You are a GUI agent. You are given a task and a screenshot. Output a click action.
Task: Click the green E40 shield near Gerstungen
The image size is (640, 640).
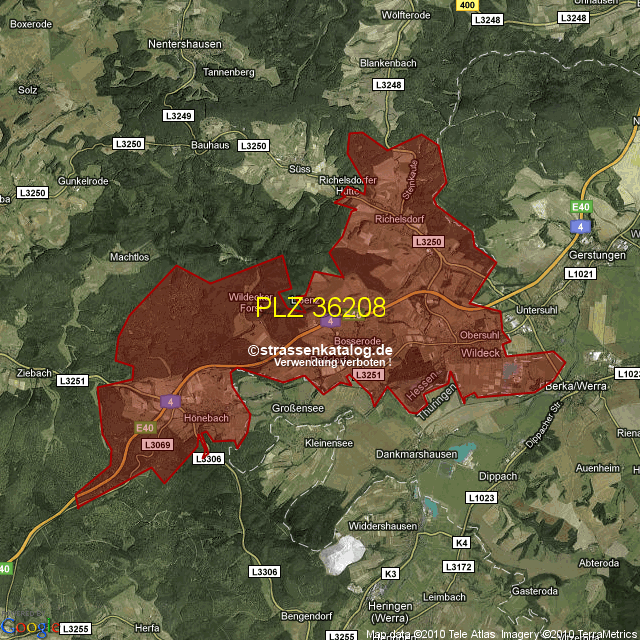click(x=580, y=207)
